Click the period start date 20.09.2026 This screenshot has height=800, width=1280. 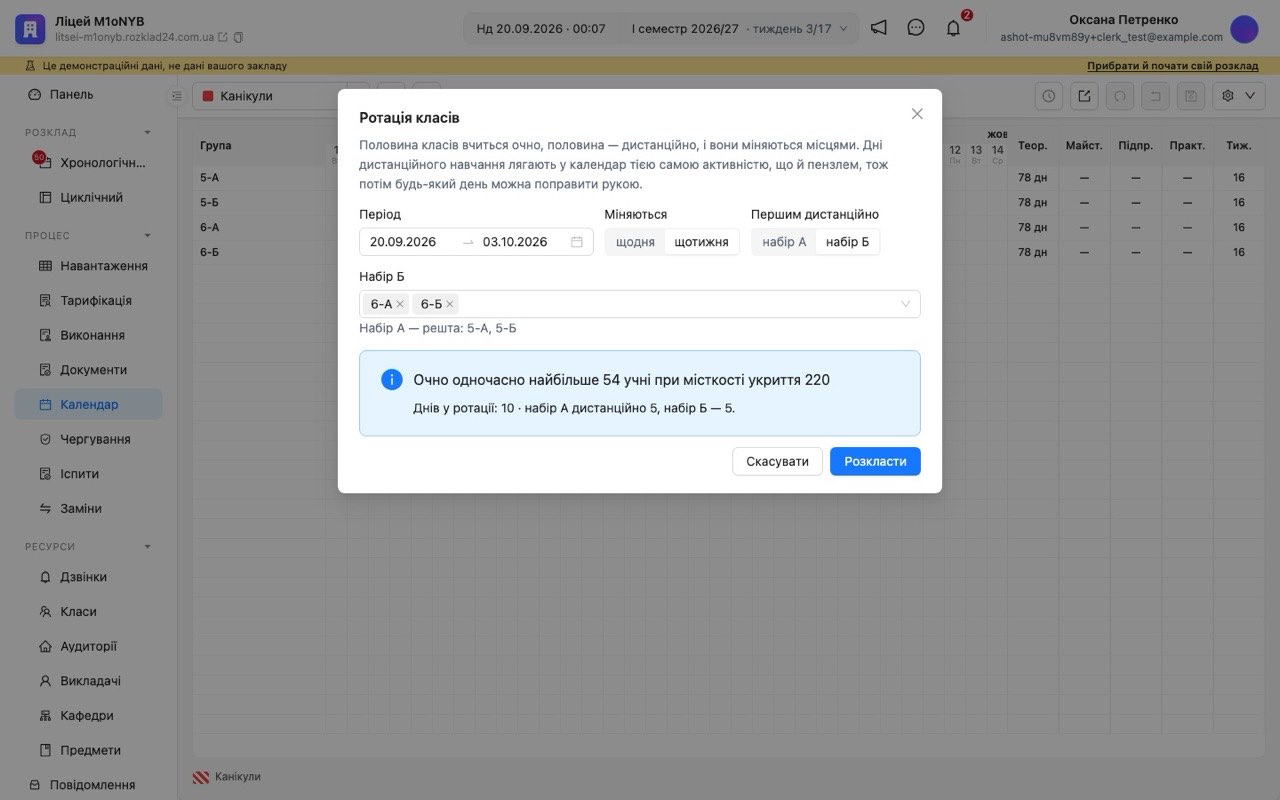click(x=403, y=242)
